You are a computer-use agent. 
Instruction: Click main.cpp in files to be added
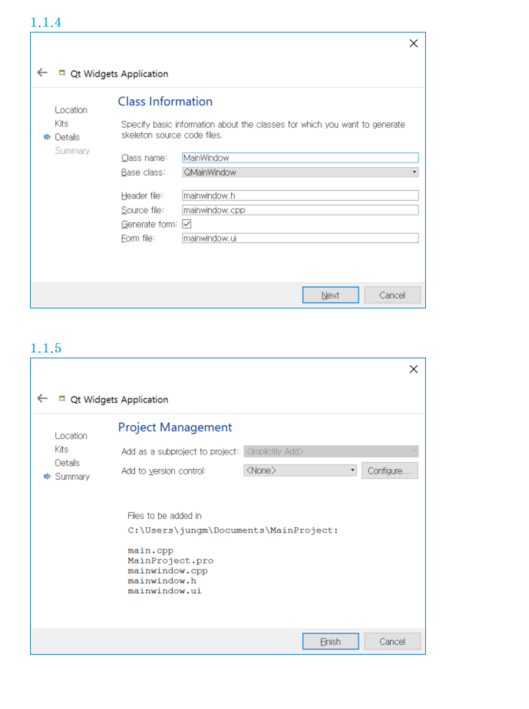pyautogui.click(x=151, y=551)
